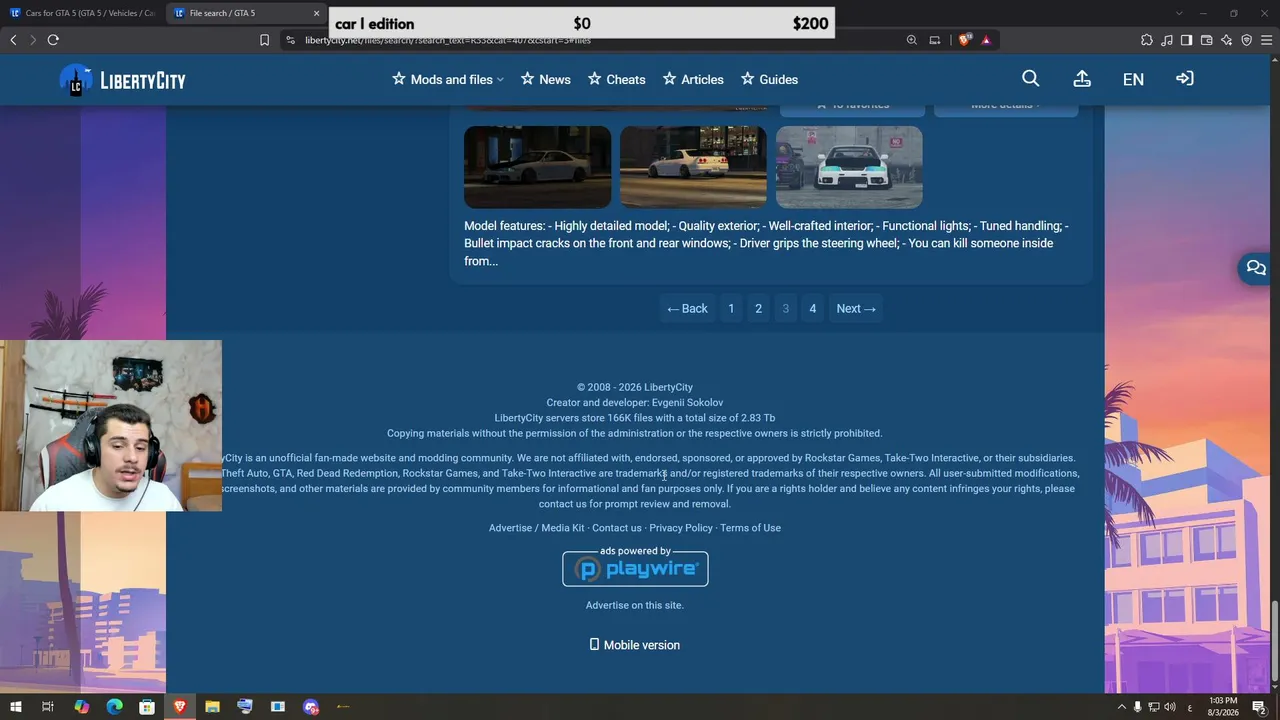
Task: Go to results page 1
Action: click(x=731, y=309)
